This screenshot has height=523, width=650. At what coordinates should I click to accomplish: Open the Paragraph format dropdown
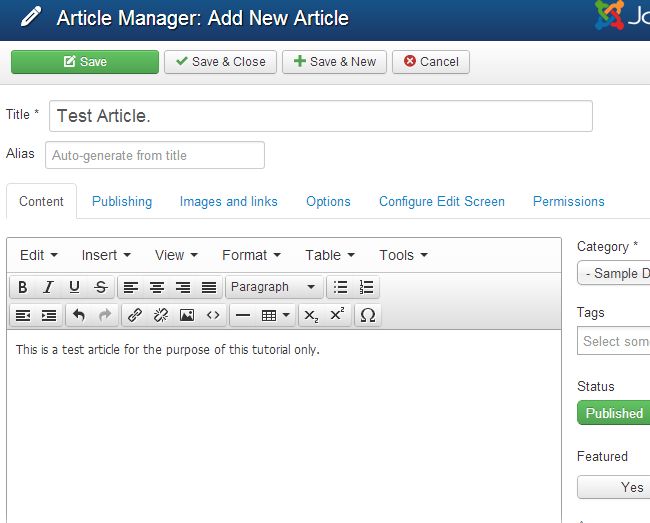(274, 287)
